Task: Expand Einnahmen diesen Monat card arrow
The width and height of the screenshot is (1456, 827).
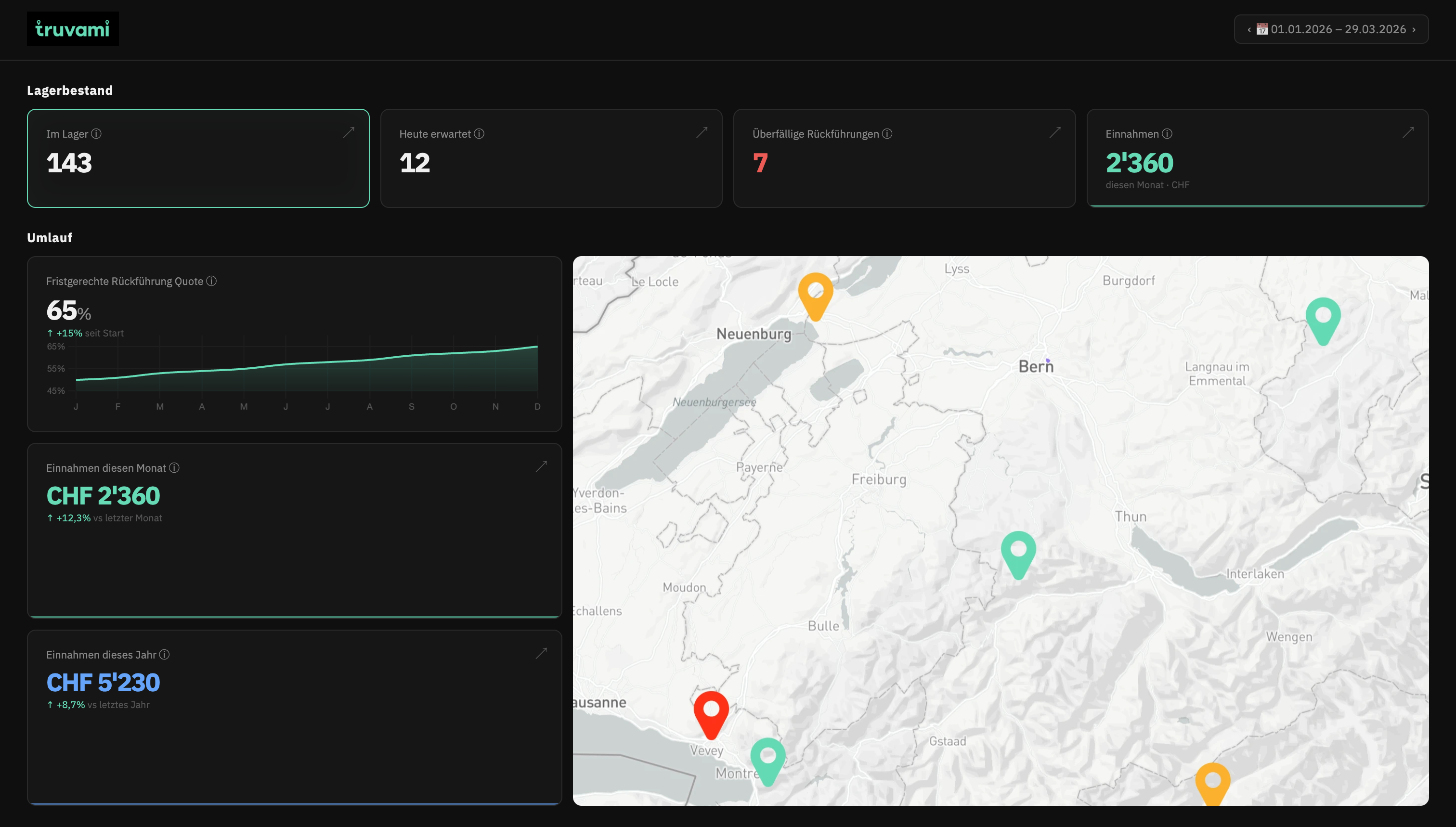Action: pos(541,467)
